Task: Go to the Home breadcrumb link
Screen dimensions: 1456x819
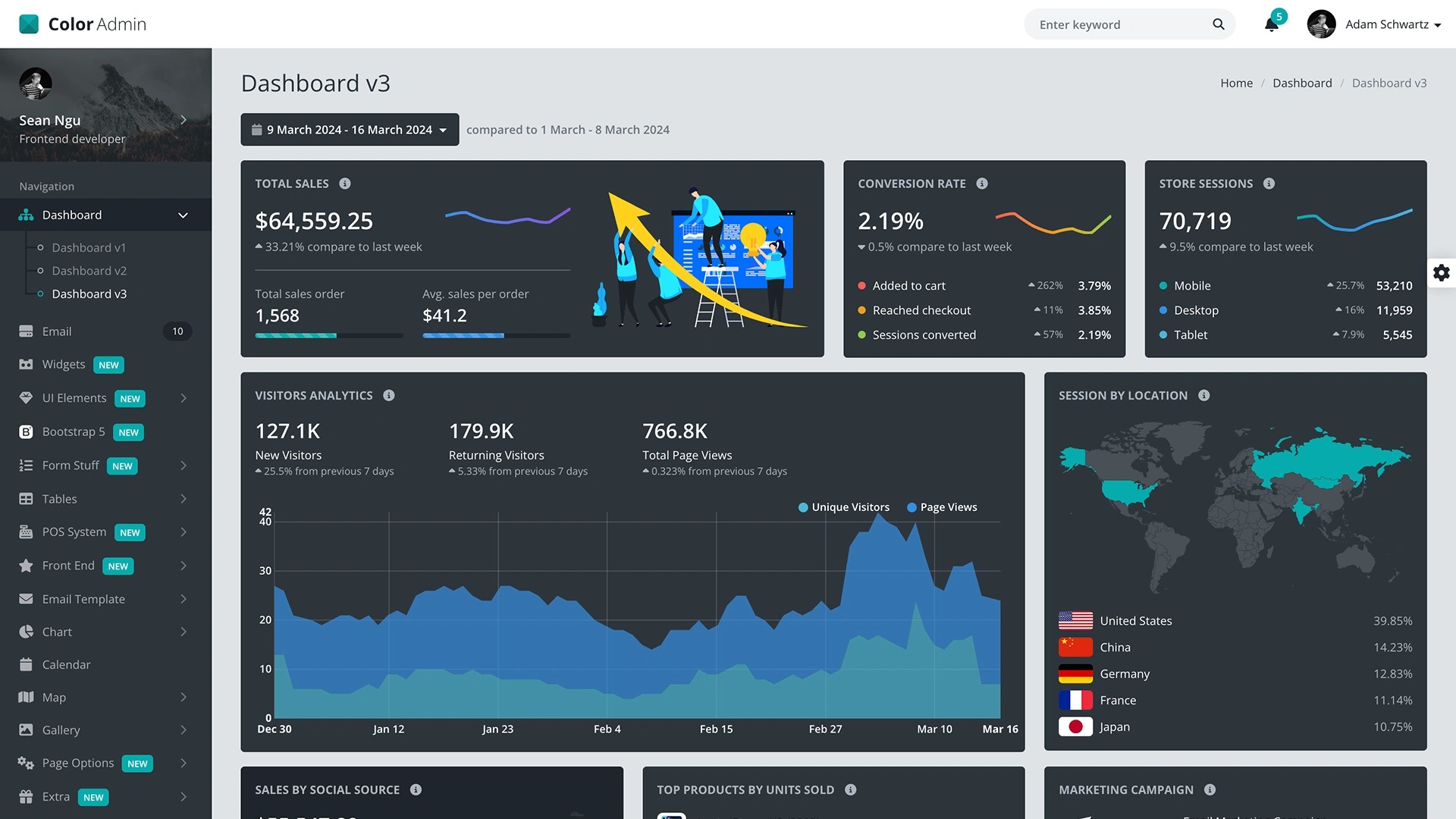Action: [1236, 83]
